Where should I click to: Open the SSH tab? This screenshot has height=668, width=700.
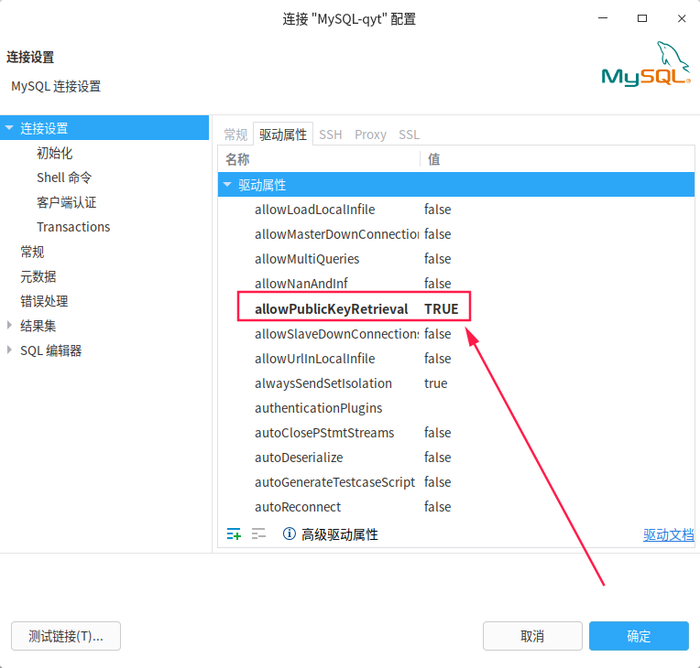[330, 134]
